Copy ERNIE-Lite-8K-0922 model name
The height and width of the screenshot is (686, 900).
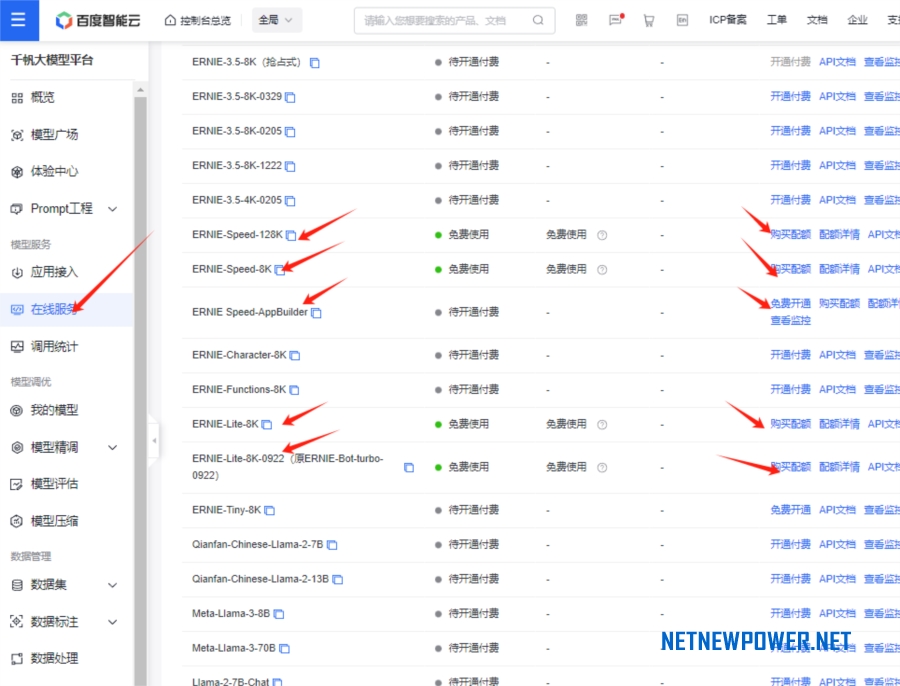point(409,467)
